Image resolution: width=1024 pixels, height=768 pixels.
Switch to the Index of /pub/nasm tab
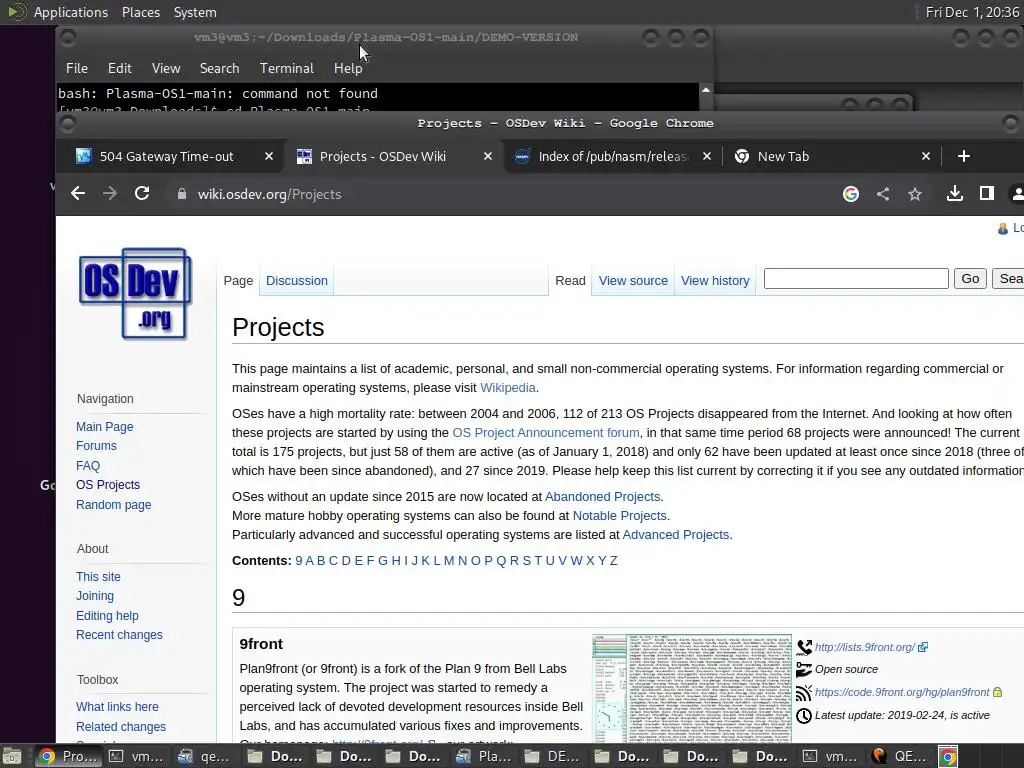click(613, 156)
